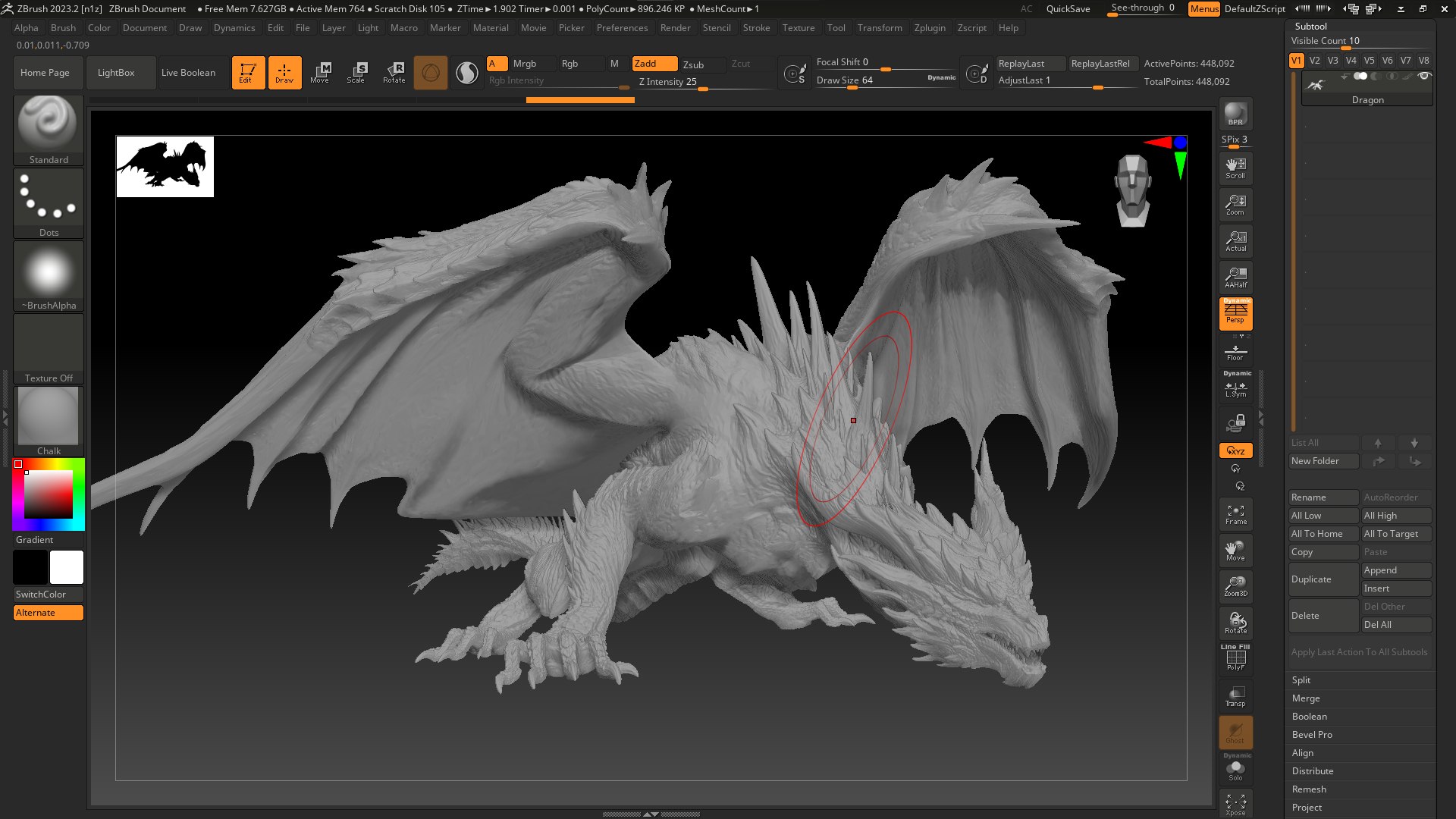Screen dimensions: 1456x819
Task: Open the Dots stroke selector
Action: pyautogui.click(x=49, y=202)
